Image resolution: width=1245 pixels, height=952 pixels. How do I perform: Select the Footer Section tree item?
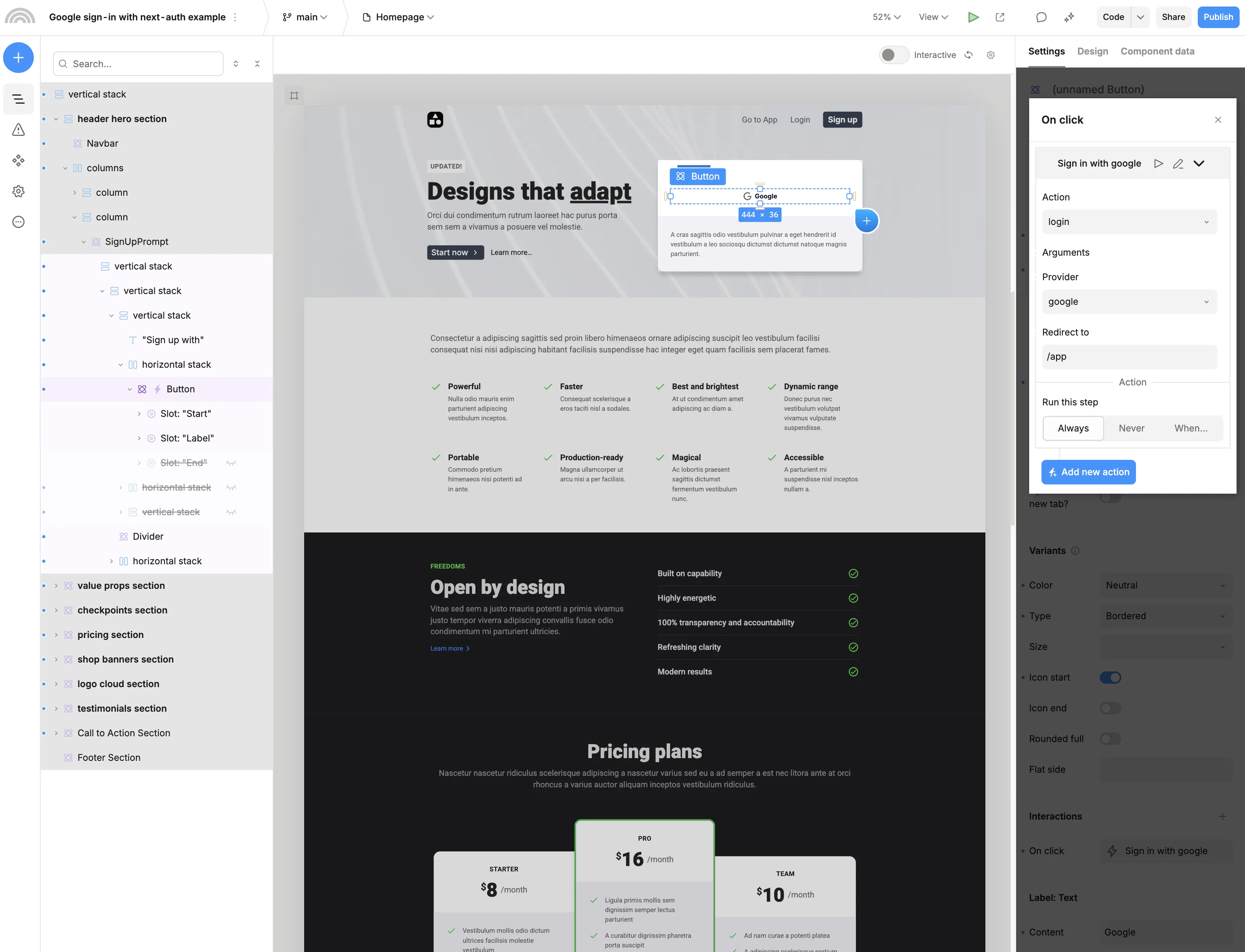point(156,757)
